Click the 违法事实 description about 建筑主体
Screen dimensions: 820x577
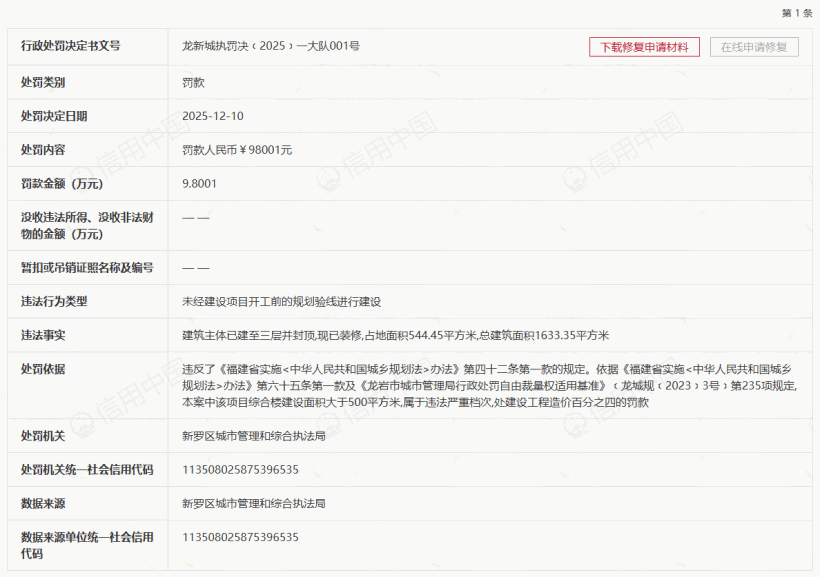[395, 335]
